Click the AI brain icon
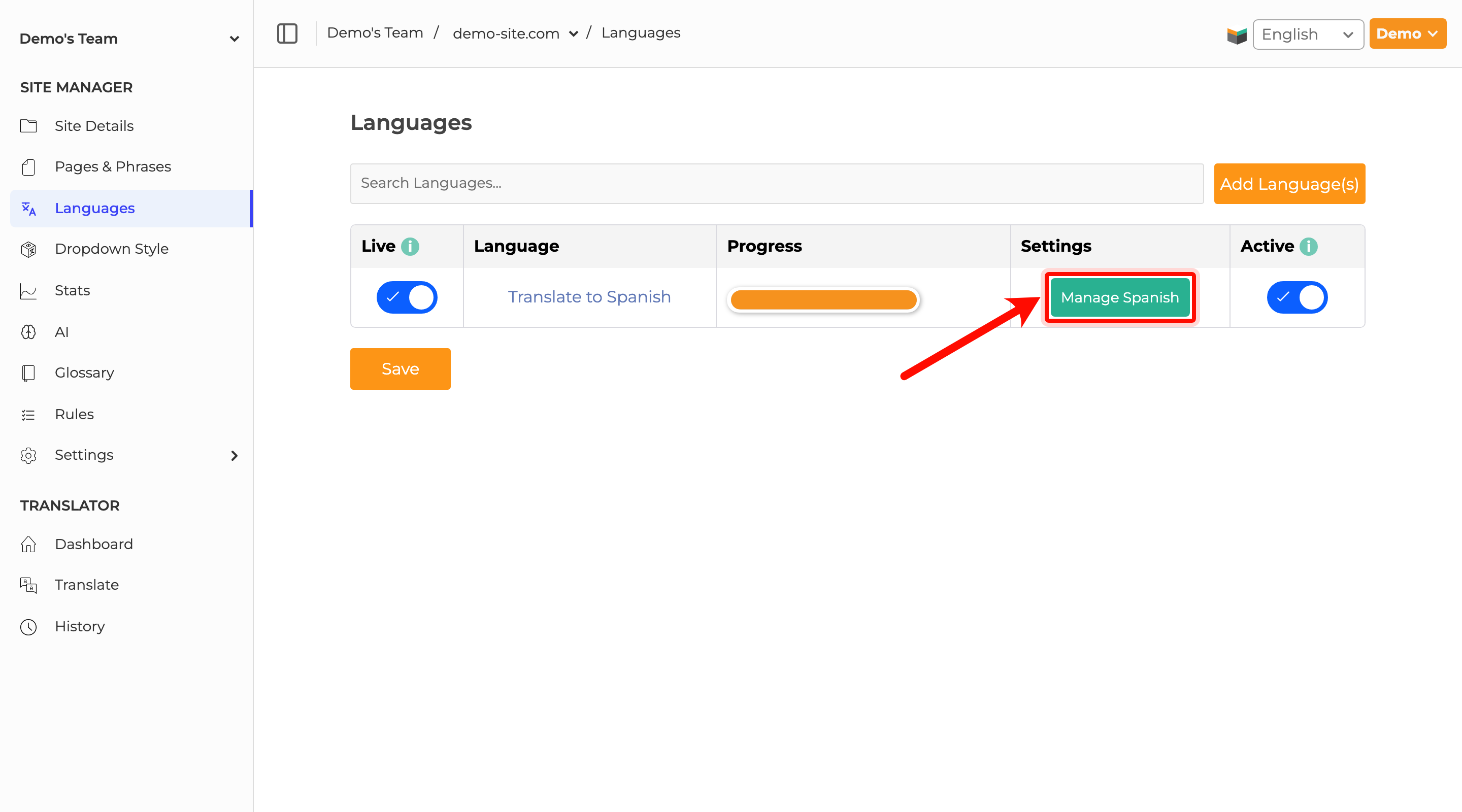The height and width of the screenshot is (812, 1462). tap(28, 332)
